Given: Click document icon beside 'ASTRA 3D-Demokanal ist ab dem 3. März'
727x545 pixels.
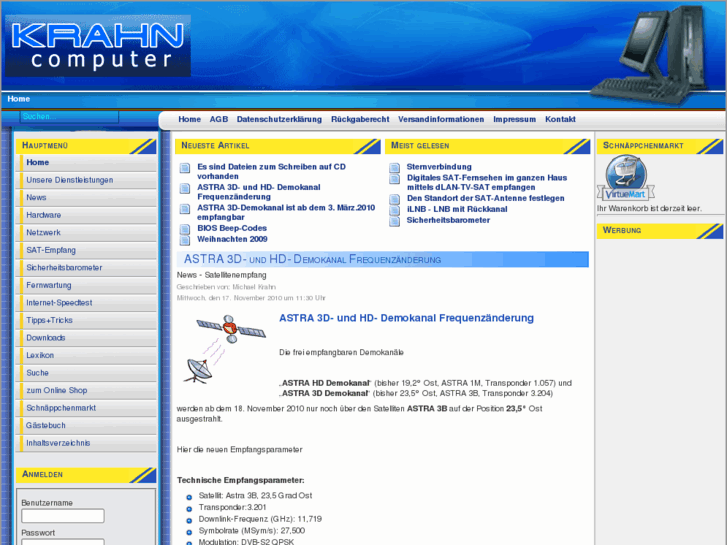Looking at the screenshot, I should click(x=185, y=209).
